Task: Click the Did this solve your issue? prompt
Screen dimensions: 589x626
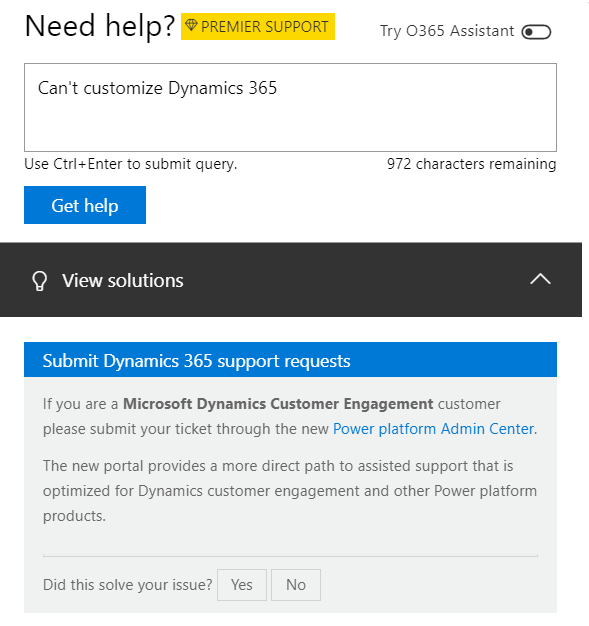Action: pos(127,585)
